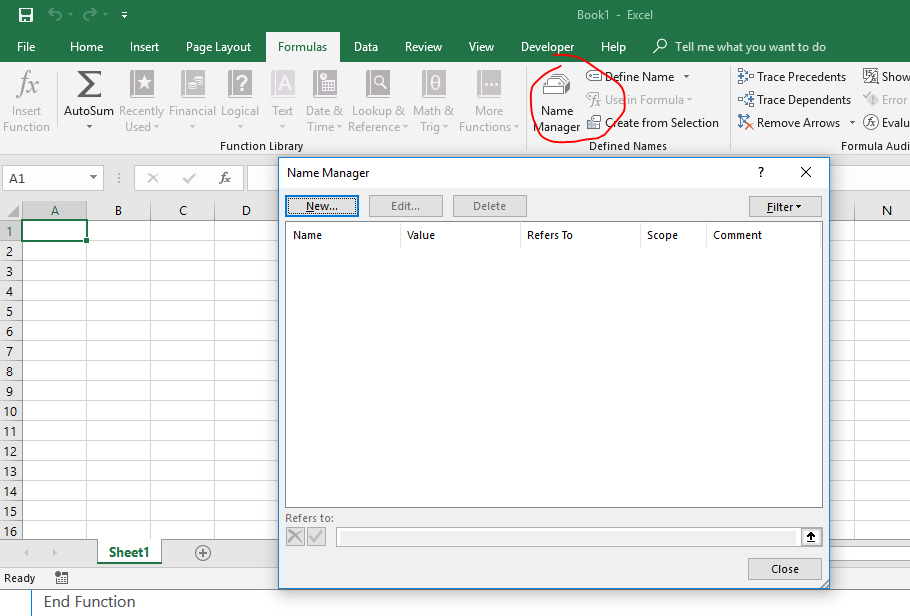
Task: Add a new sheet with plus icon
Action: 203,553
